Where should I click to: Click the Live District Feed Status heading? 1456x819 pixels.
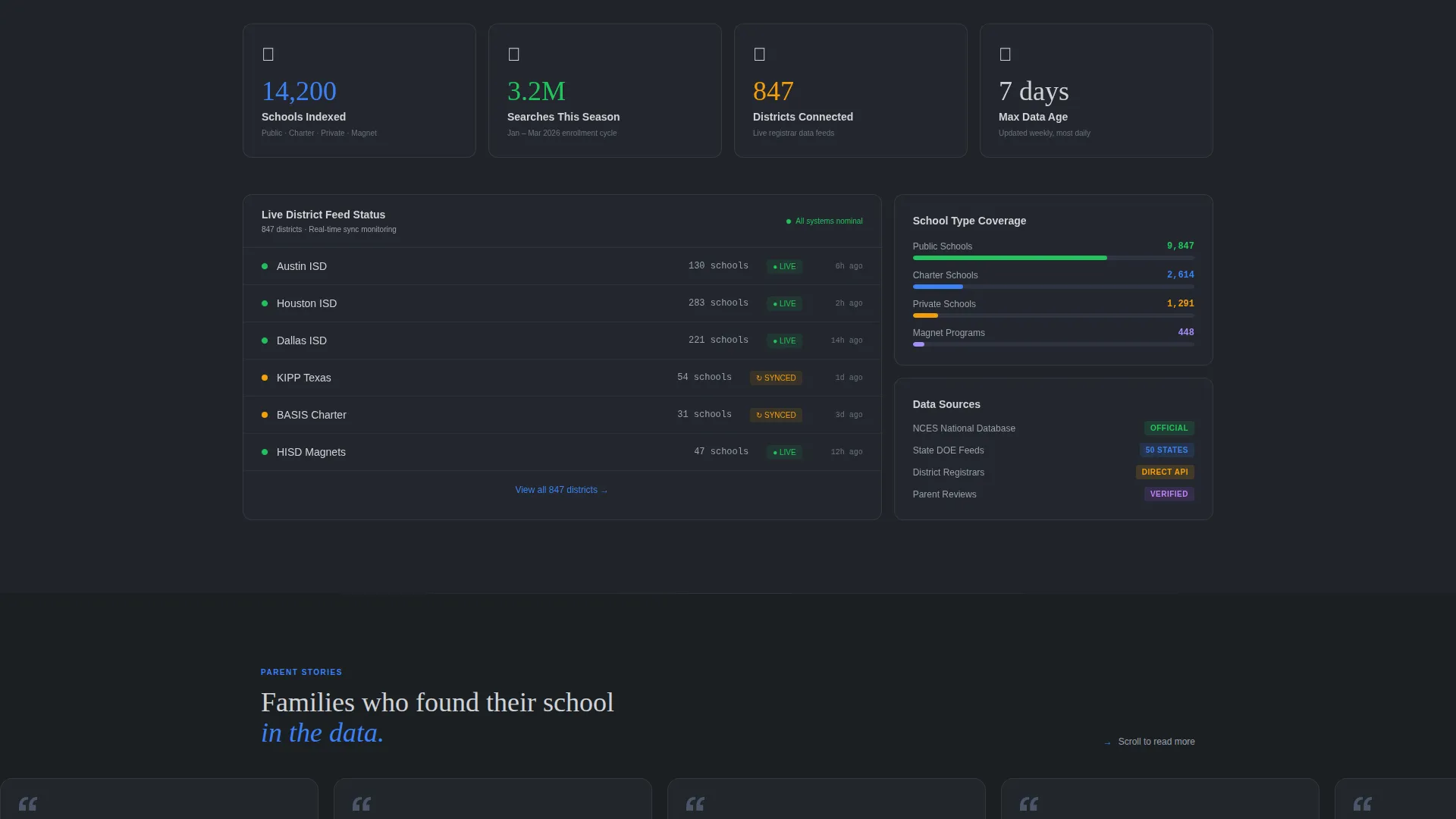[x=323, y=215]
